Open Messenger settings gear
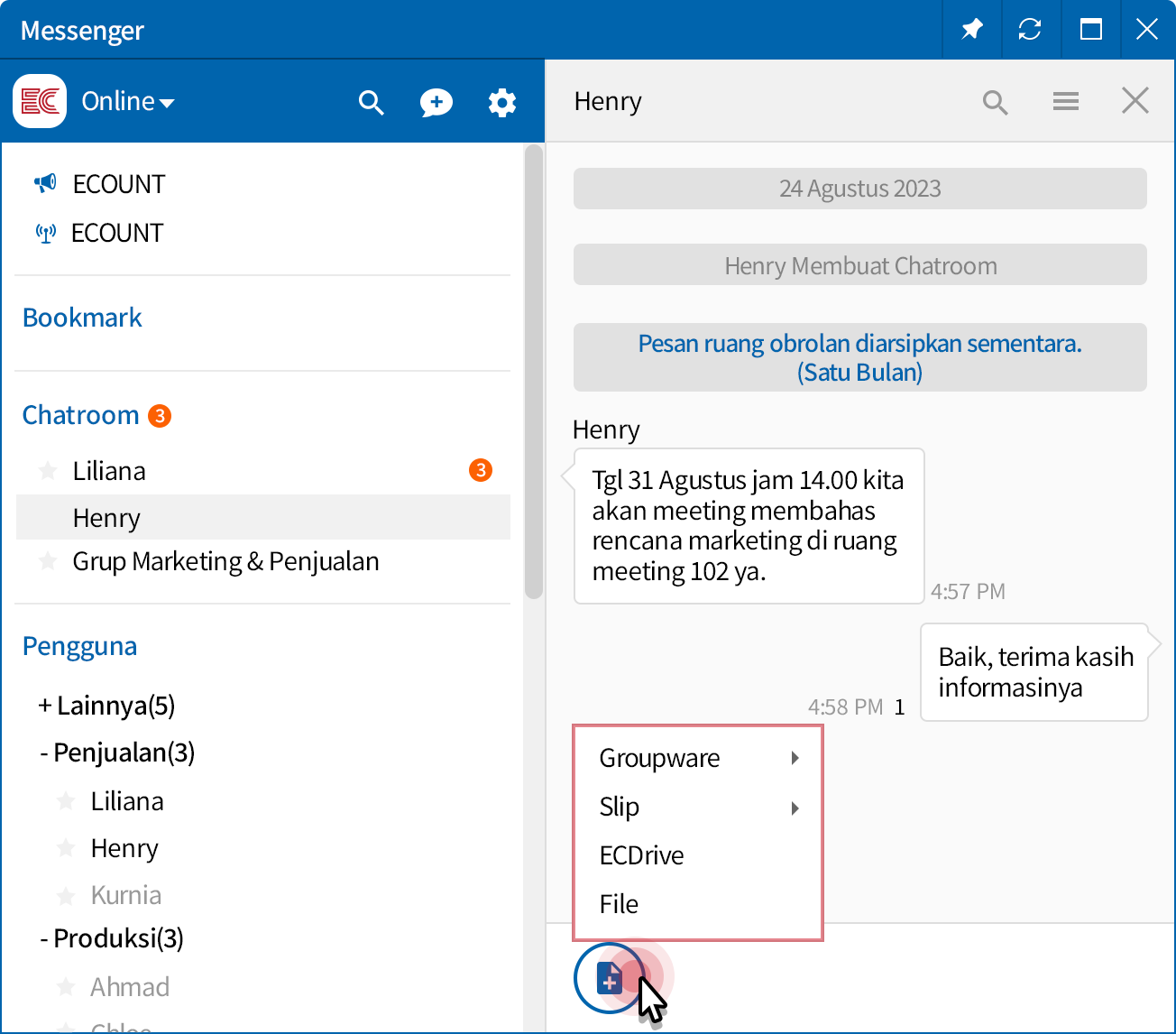This screenshot has height=1034, width=1176. pyautogui.click(x=501, y=103)
